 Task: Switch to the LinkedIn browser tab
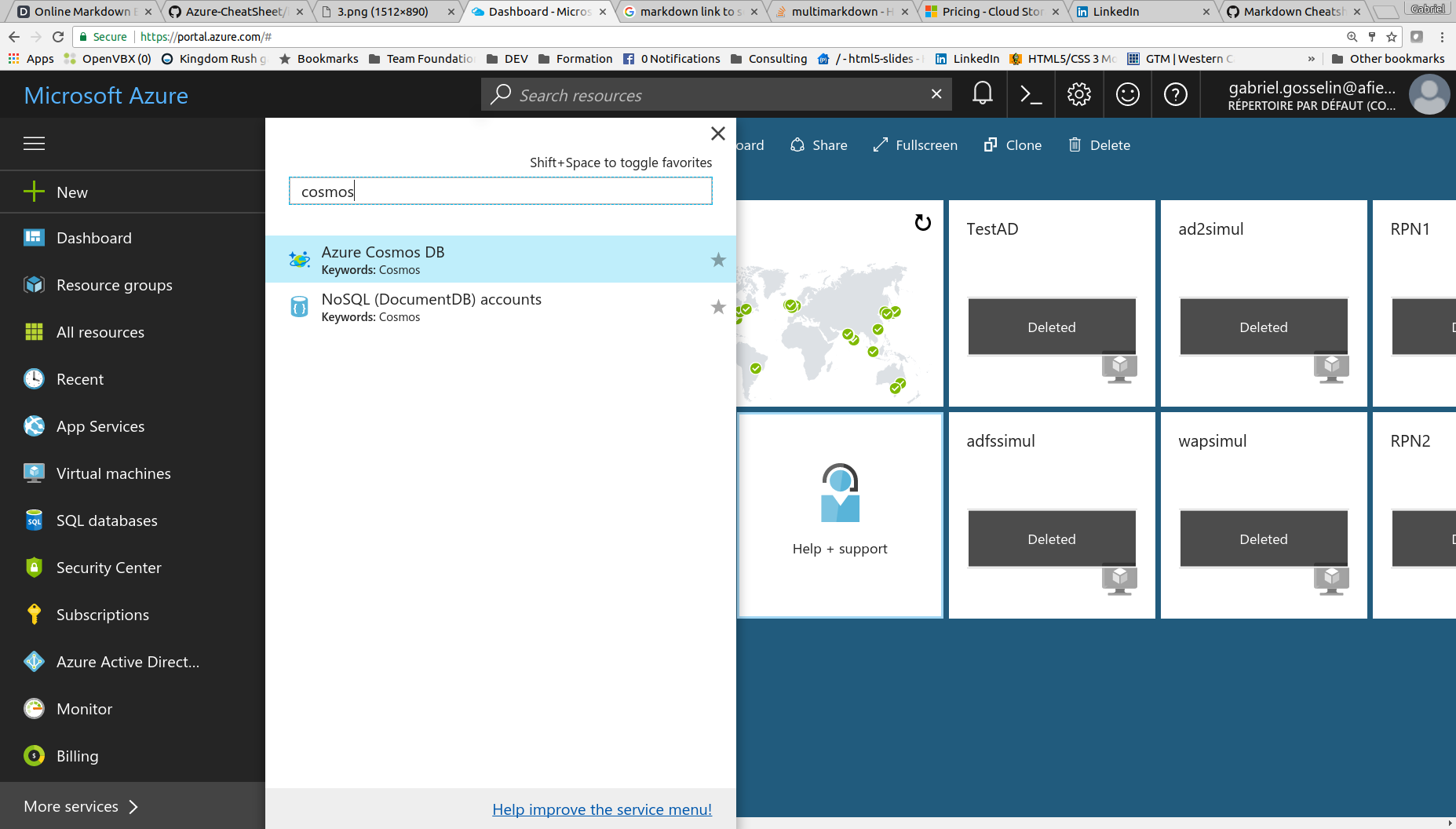[x=1138, y=12]
